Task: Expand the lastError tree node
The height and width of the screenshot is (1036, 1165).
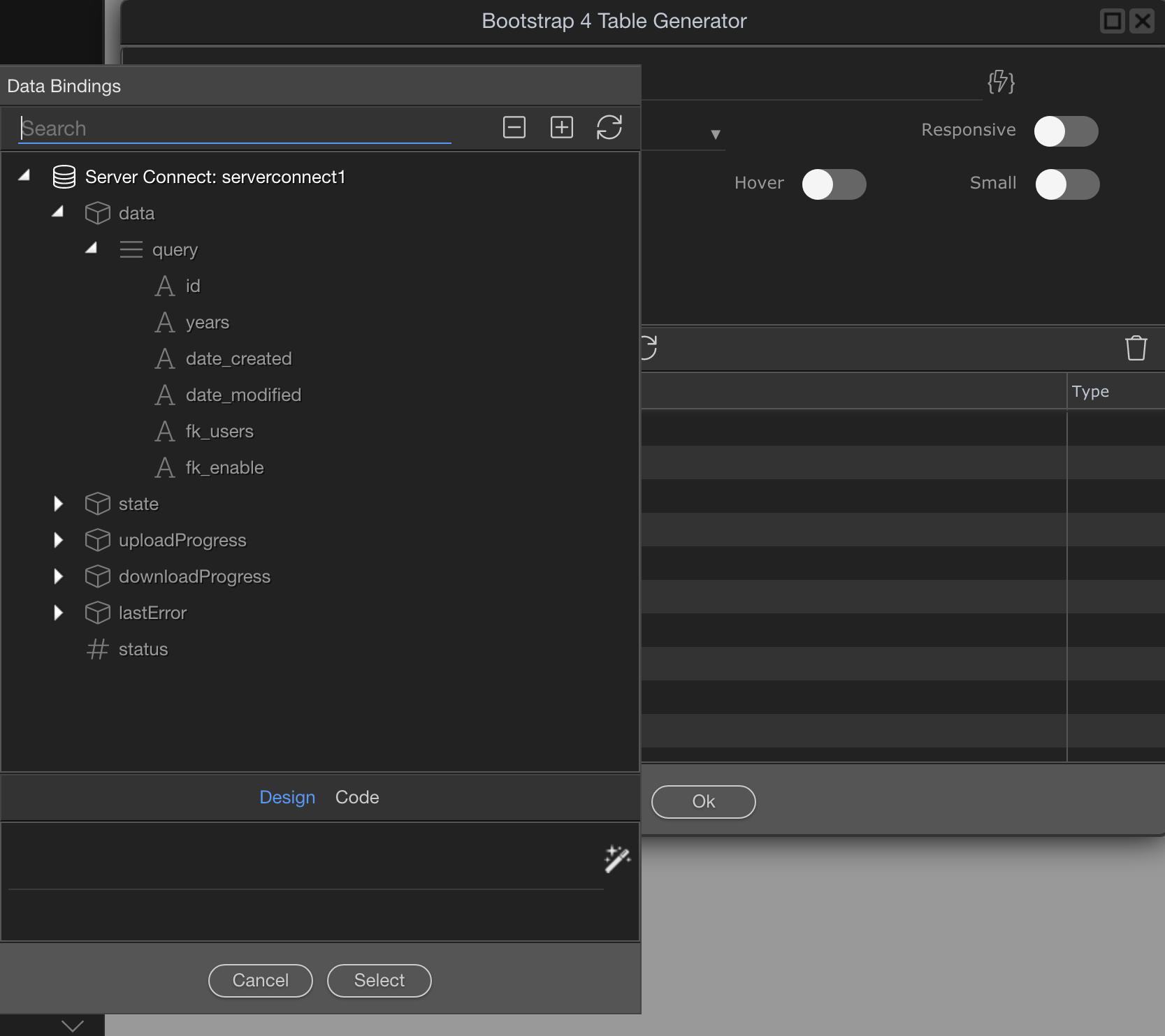Action: click(x=59, y=613)
